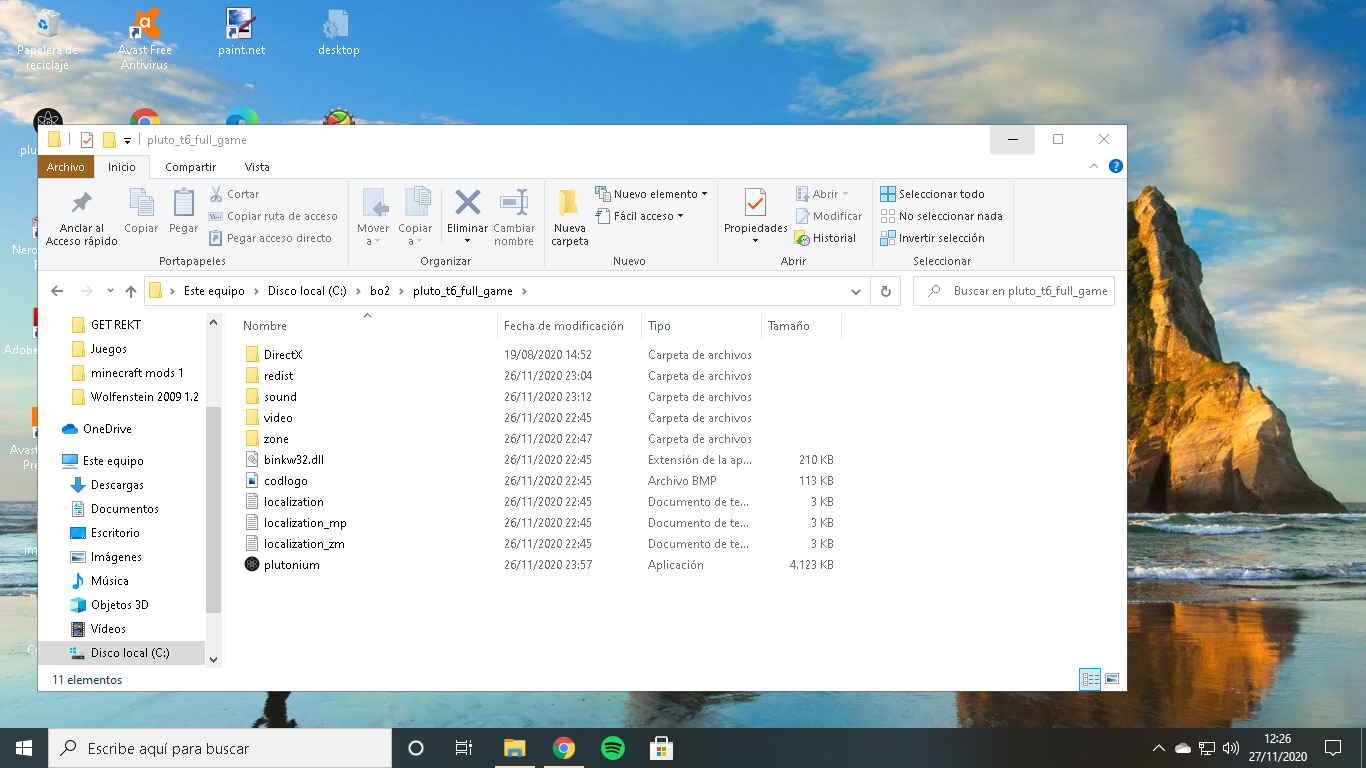This screenshot has height=768, width=1366.
Task: Switch to the Compartir tab
Action: (x=190, y=167)
